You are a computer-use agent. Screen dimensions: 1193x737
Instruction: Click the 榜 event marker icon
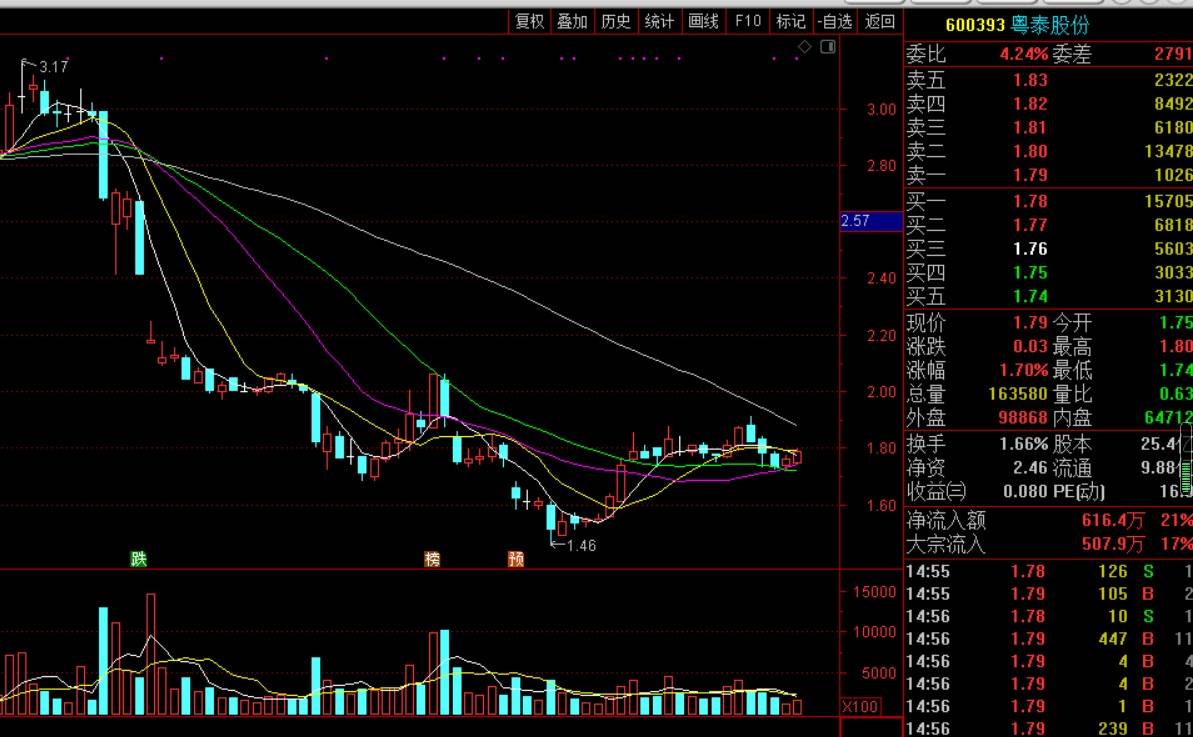[x=432, y=558]
